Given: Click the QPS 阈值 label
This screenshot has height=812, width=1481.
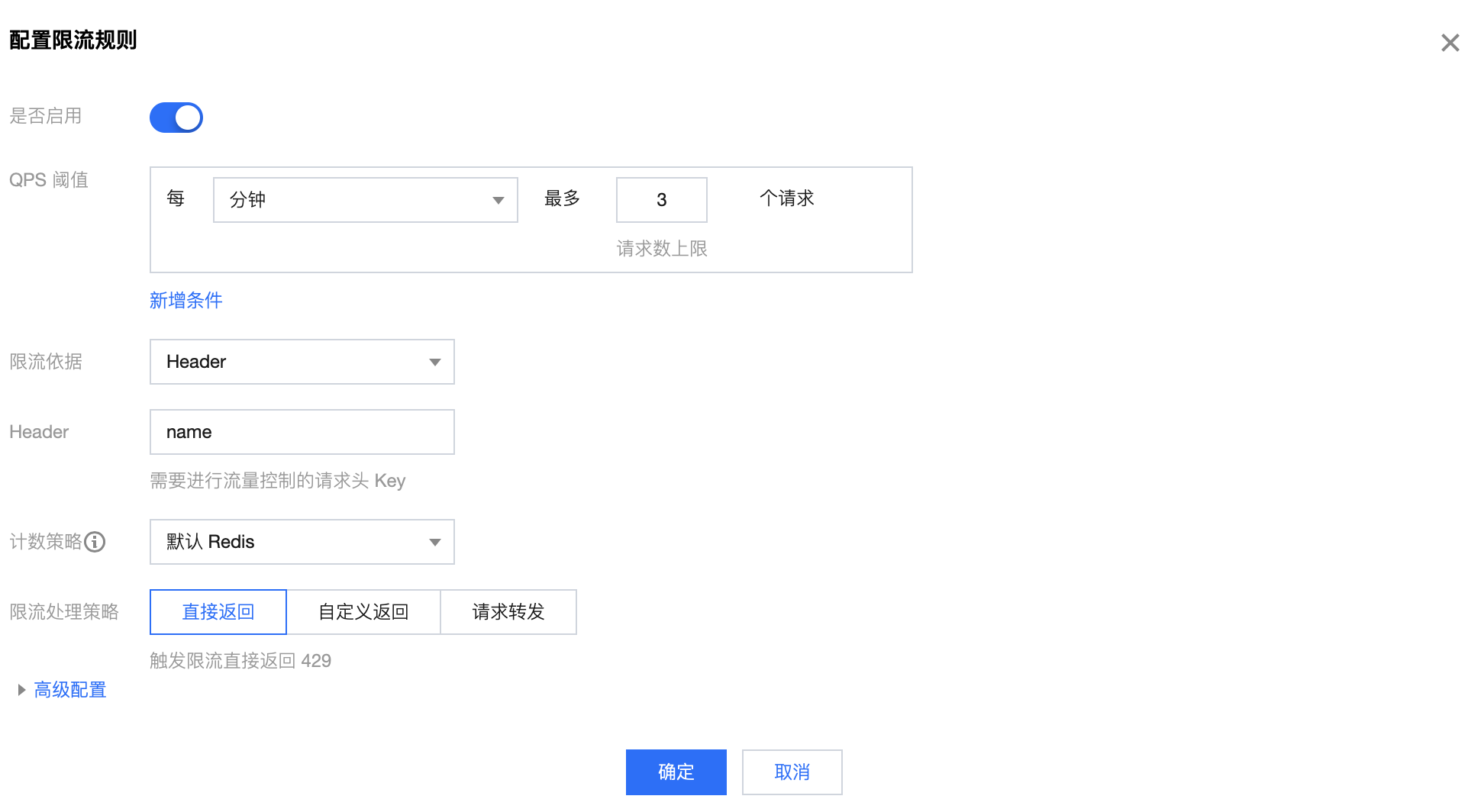Looking at the screenshot, I should click(x=49, y=180).
